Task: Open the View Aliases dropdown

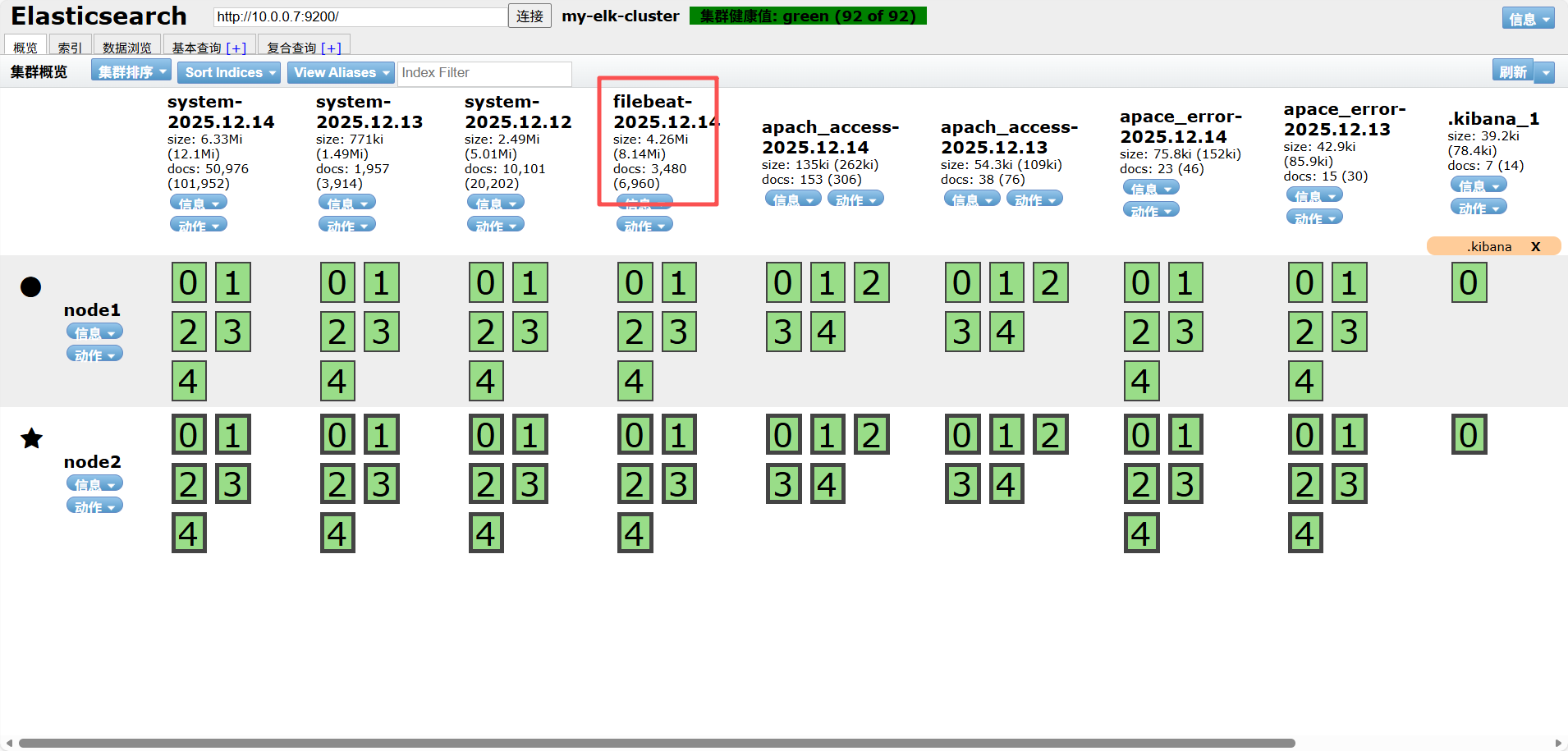Action: point(341,72)
